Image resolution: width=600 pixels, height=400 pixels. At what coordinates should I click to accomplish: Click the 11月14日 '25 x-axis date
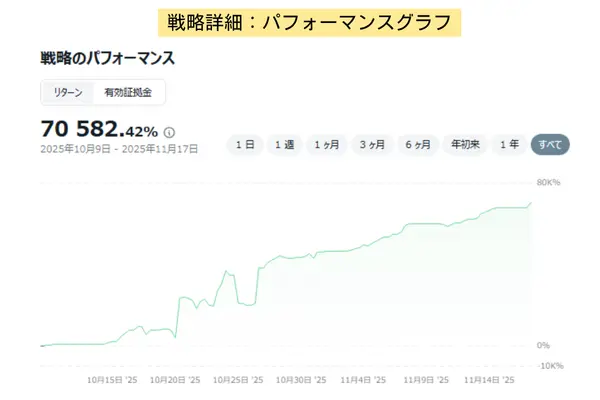(489, 380)
